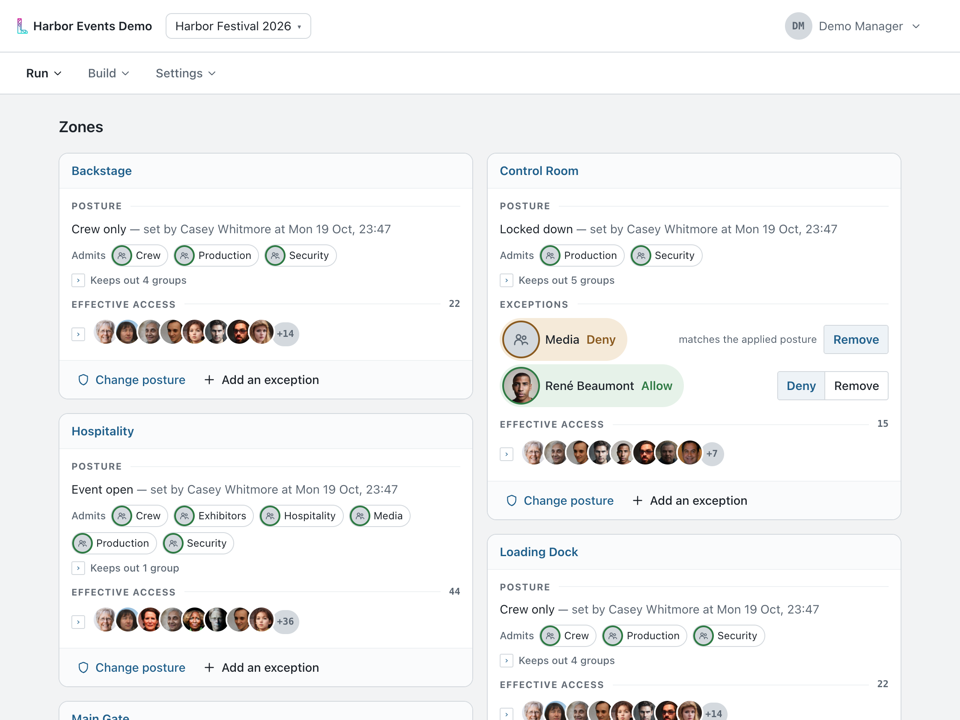Image resolution: width=960 pixels, height=720 pixels.
Task: Click the DM user avatar
Action: (798, 26)
